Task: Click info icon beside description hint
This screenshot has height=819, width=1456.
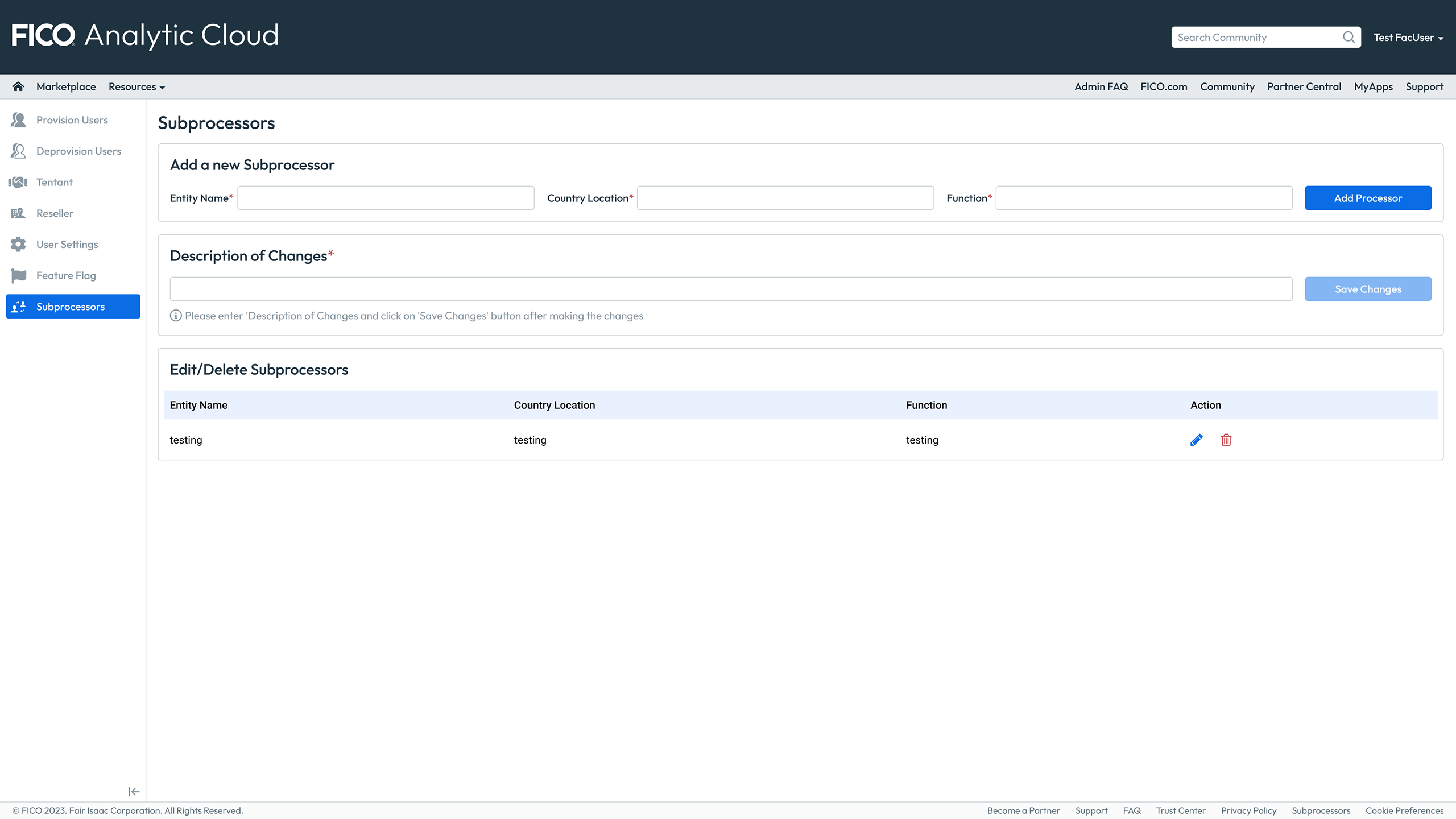Action: point(176,316)
